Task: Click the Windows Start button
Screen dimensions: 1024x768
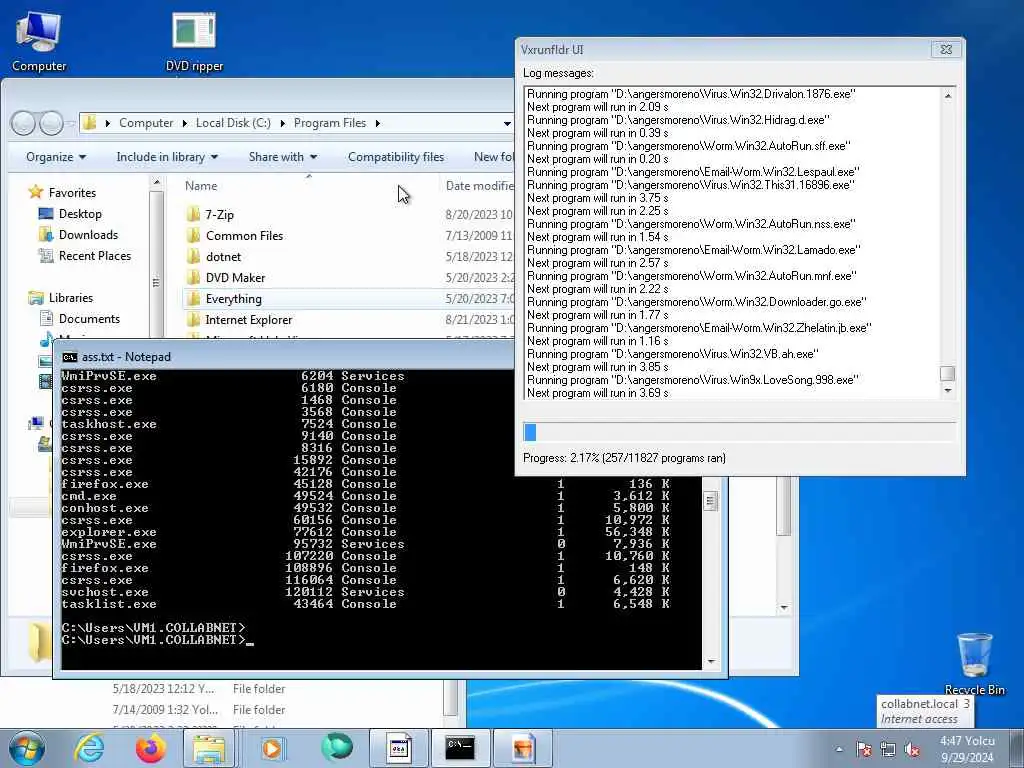Action: tap(26, 748)
